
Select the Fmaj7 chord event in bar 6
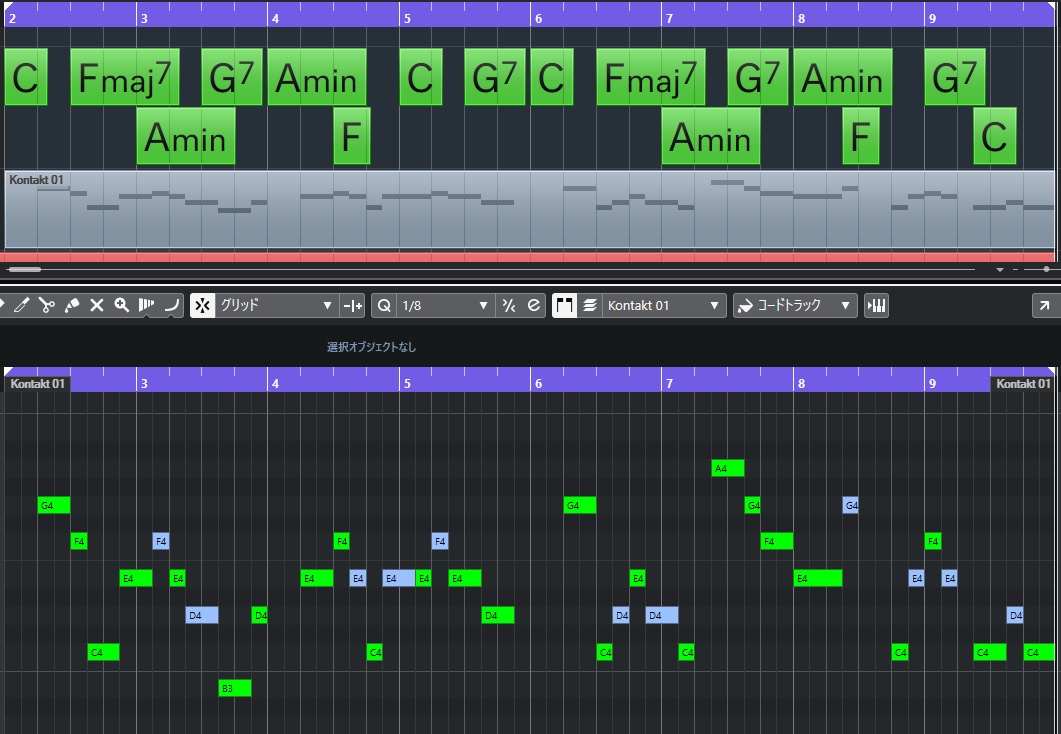(650, 77)
